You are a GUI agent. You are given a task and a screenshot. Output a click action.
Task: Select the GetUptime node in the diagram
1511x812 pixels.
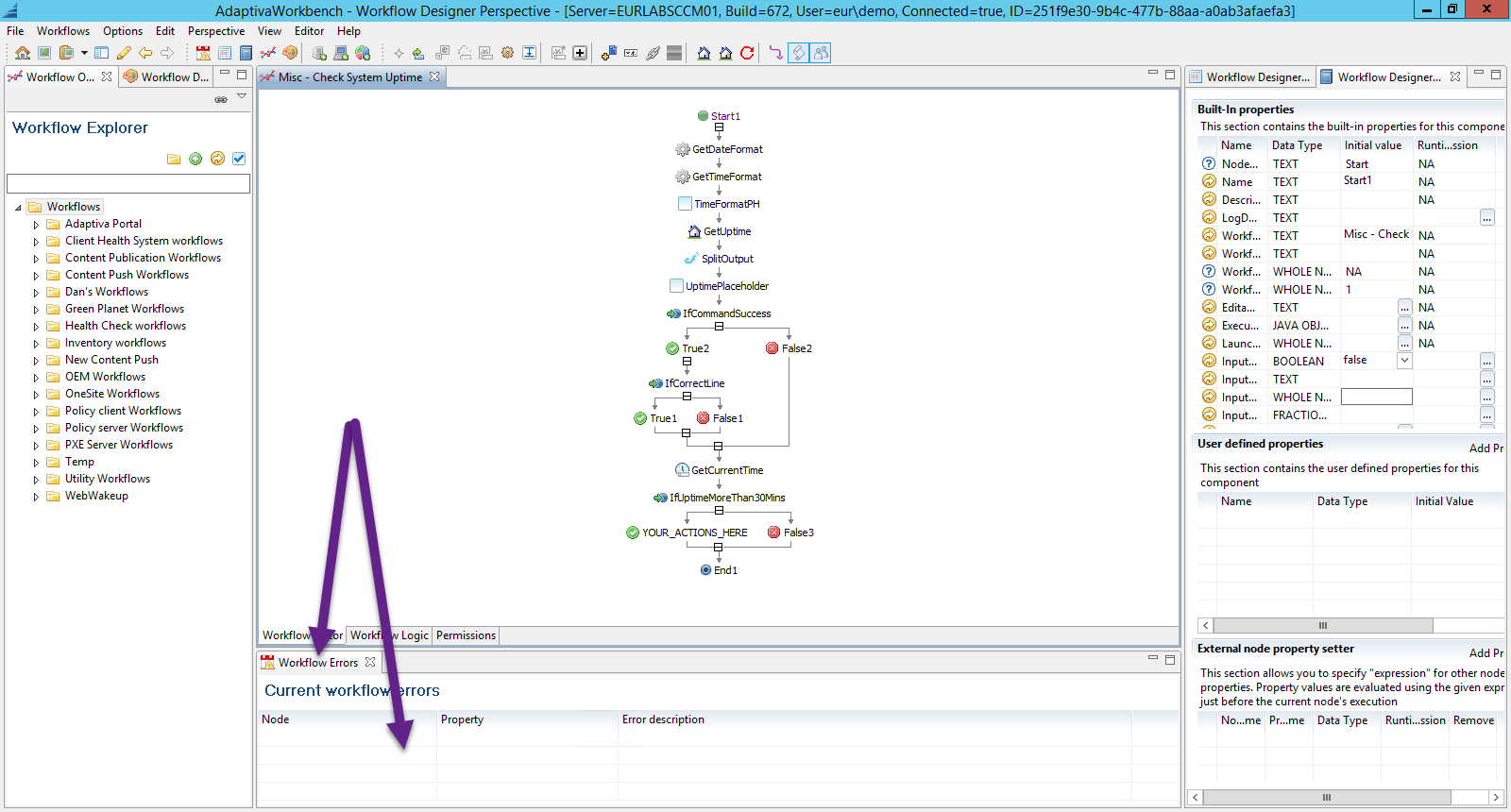[720, 231]
